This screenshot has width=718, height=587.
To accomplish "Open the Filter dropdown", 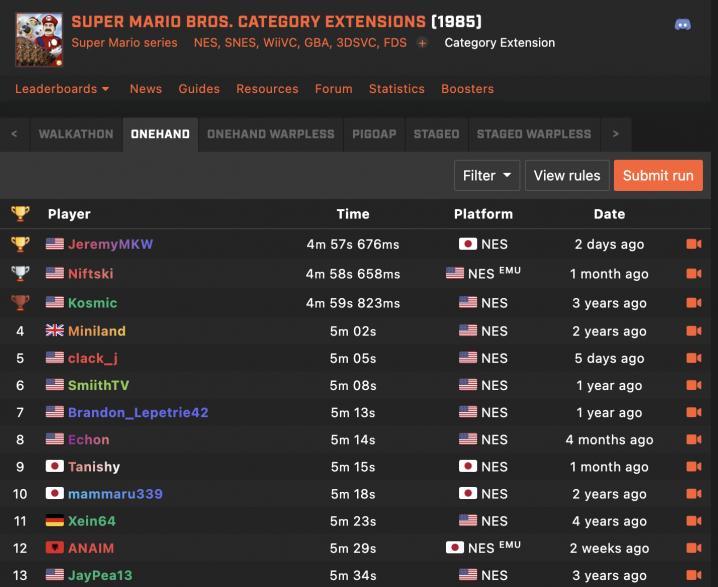I will click(x=487, y=175).
